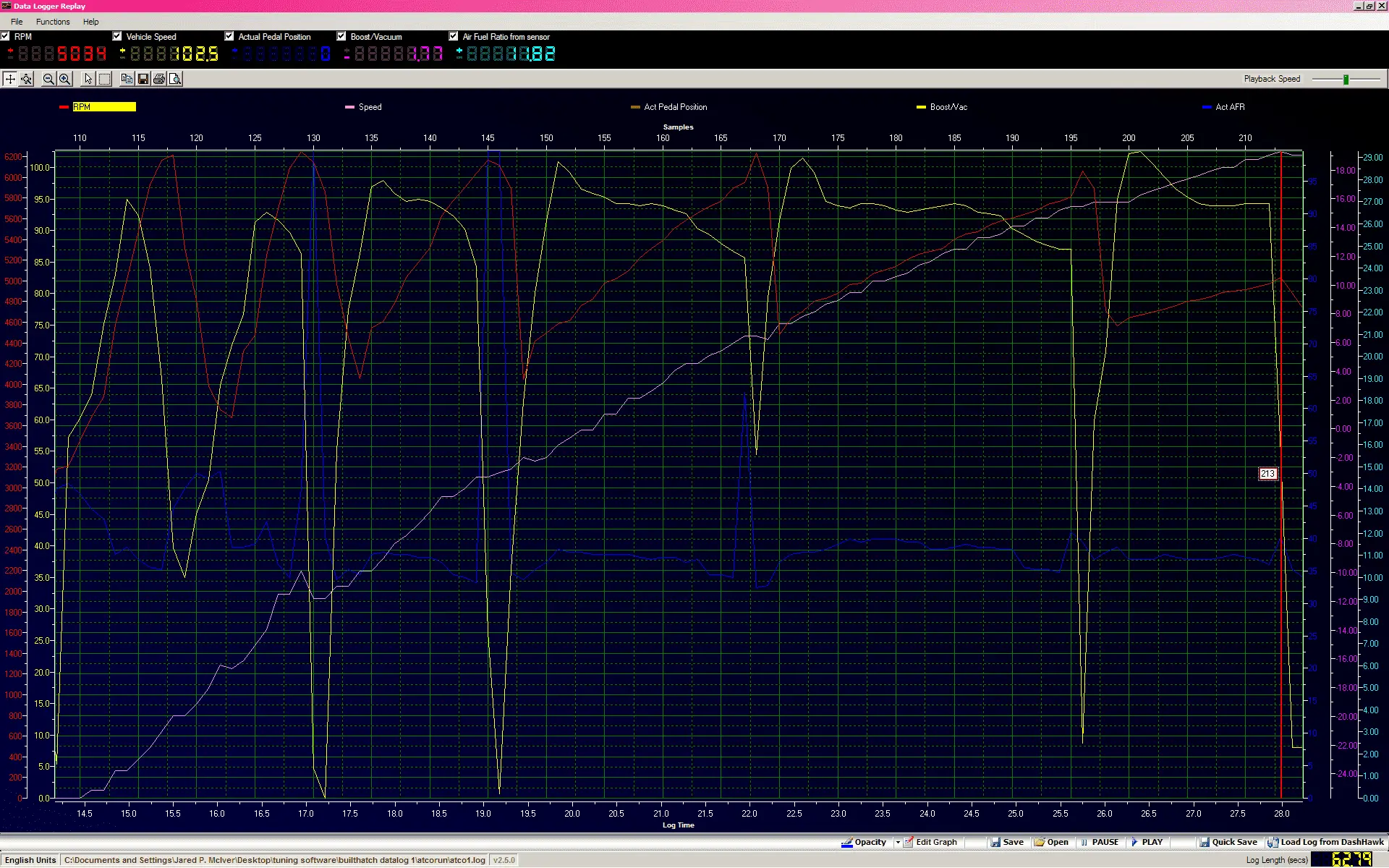The width and height of the screenshot is (1389, 868).
Task: Click the printer icon
Action: tap(159, 79)
